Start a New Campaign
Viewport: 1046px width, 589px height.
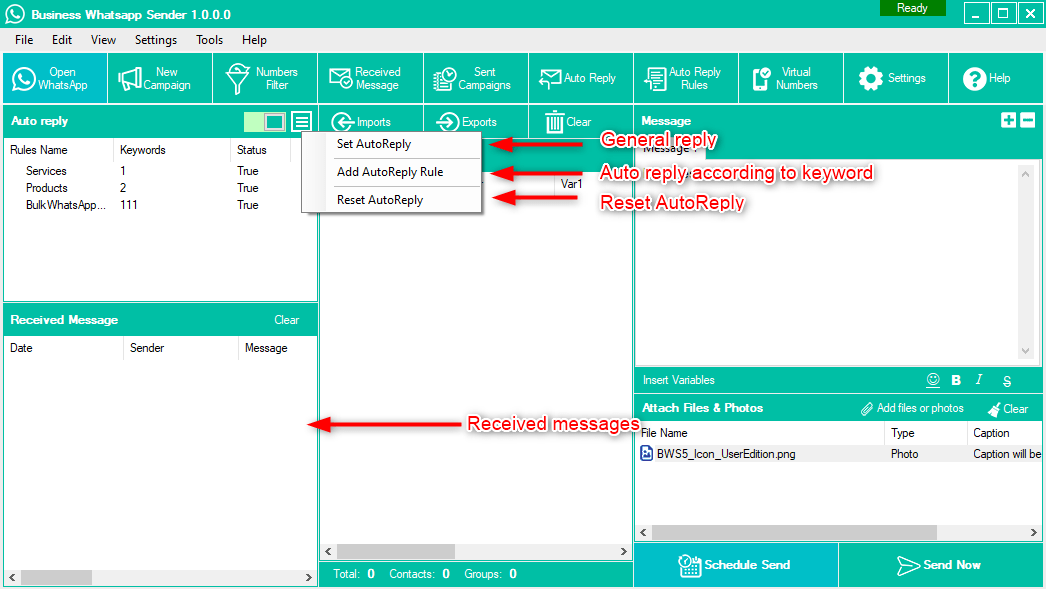click(159, 78)
